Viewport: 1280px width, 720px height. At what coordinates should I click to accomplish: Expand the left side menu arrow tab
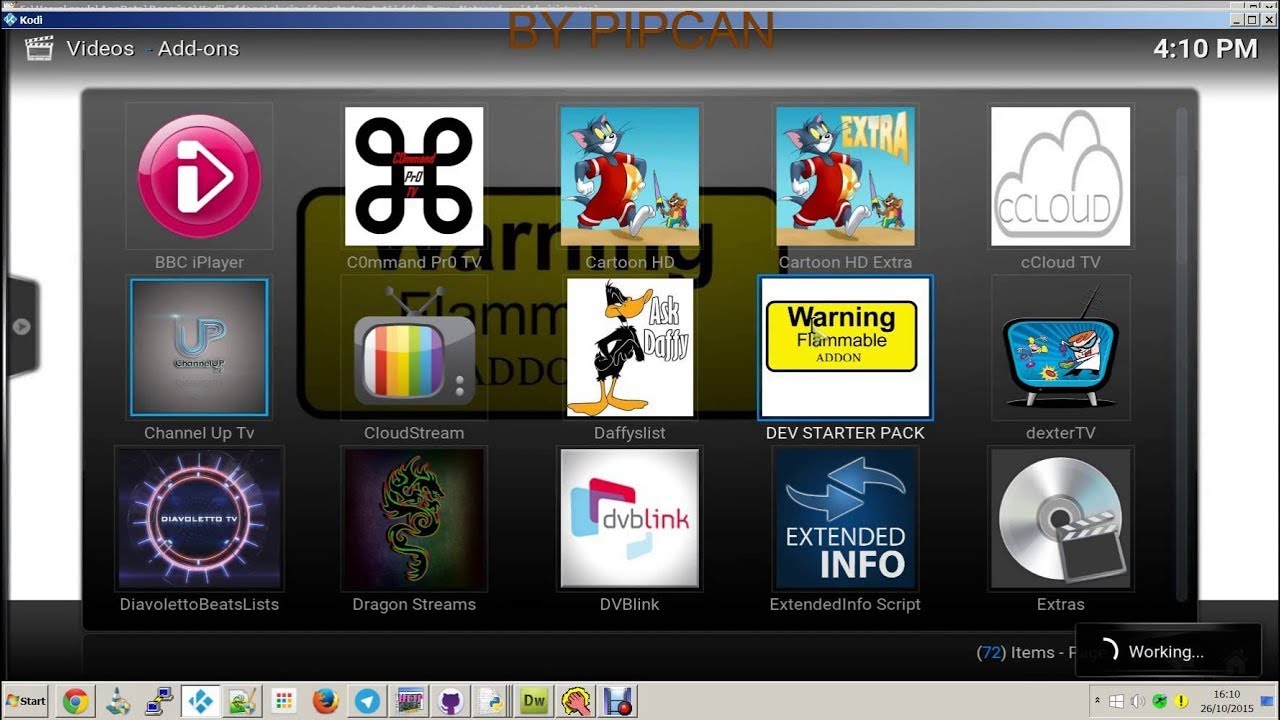point(21,327)
